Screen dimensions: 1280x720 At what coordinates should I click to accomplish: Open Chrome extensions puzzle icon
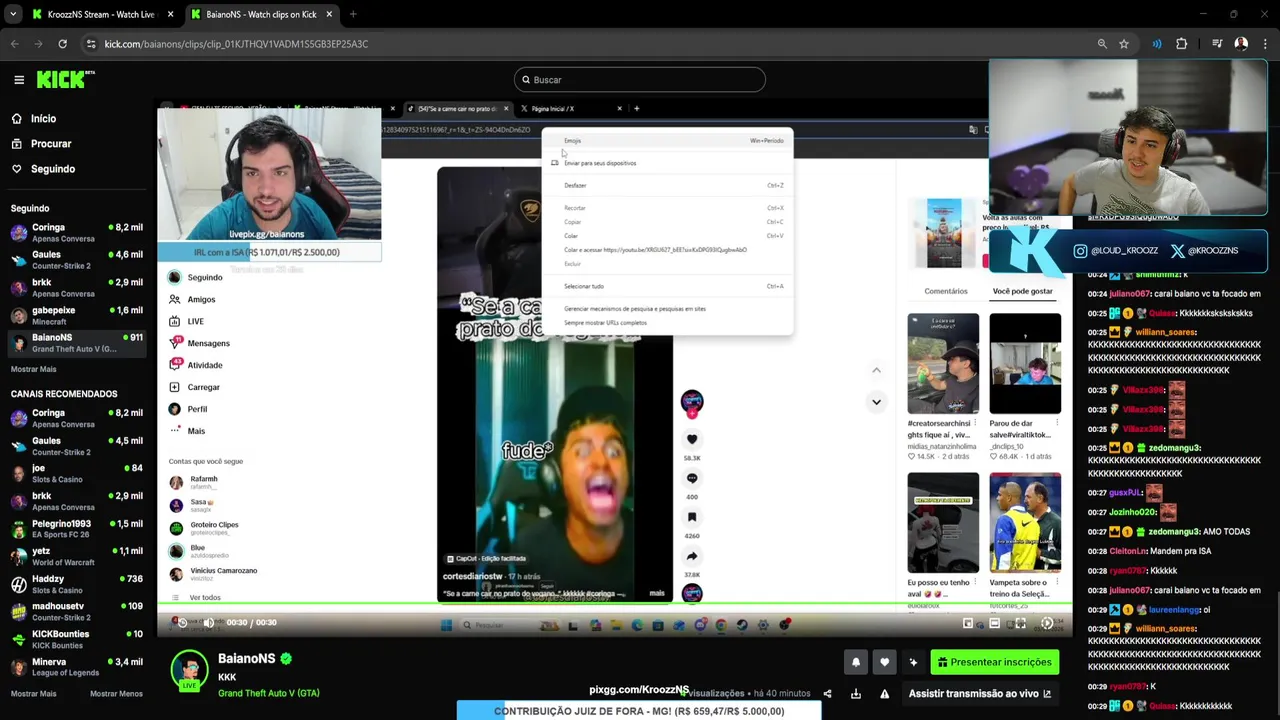coord(1182,44)
